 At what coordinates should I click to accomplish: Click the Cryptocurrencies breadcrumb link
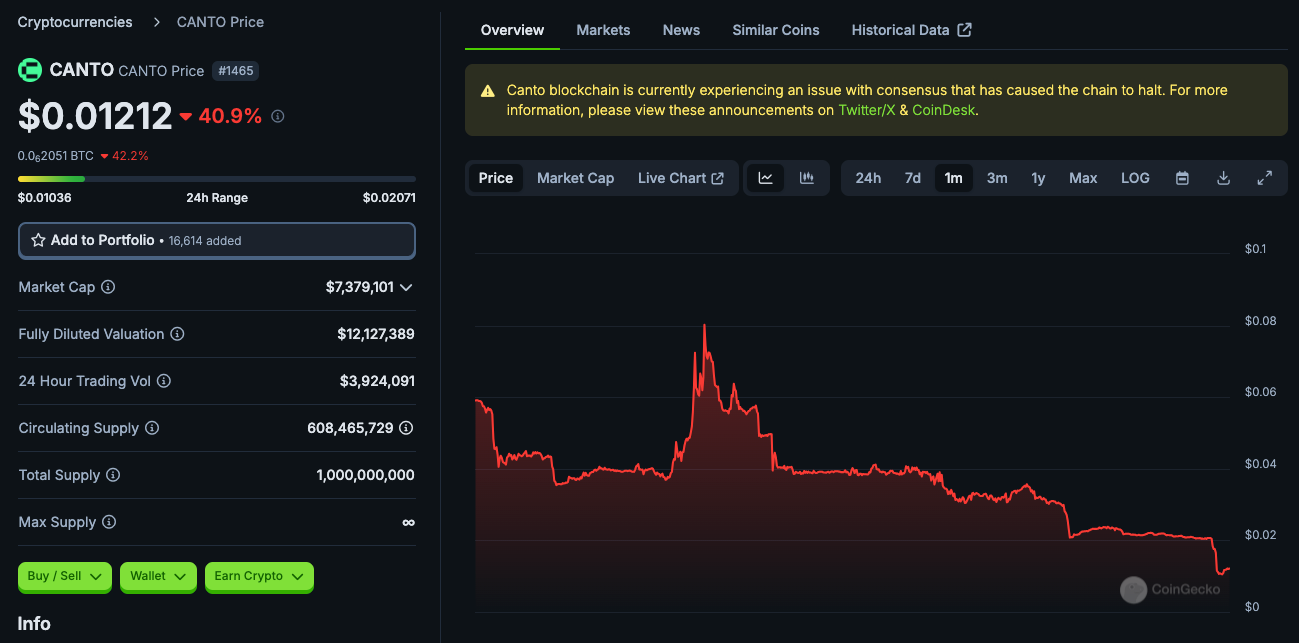click(x=75, y=22)
